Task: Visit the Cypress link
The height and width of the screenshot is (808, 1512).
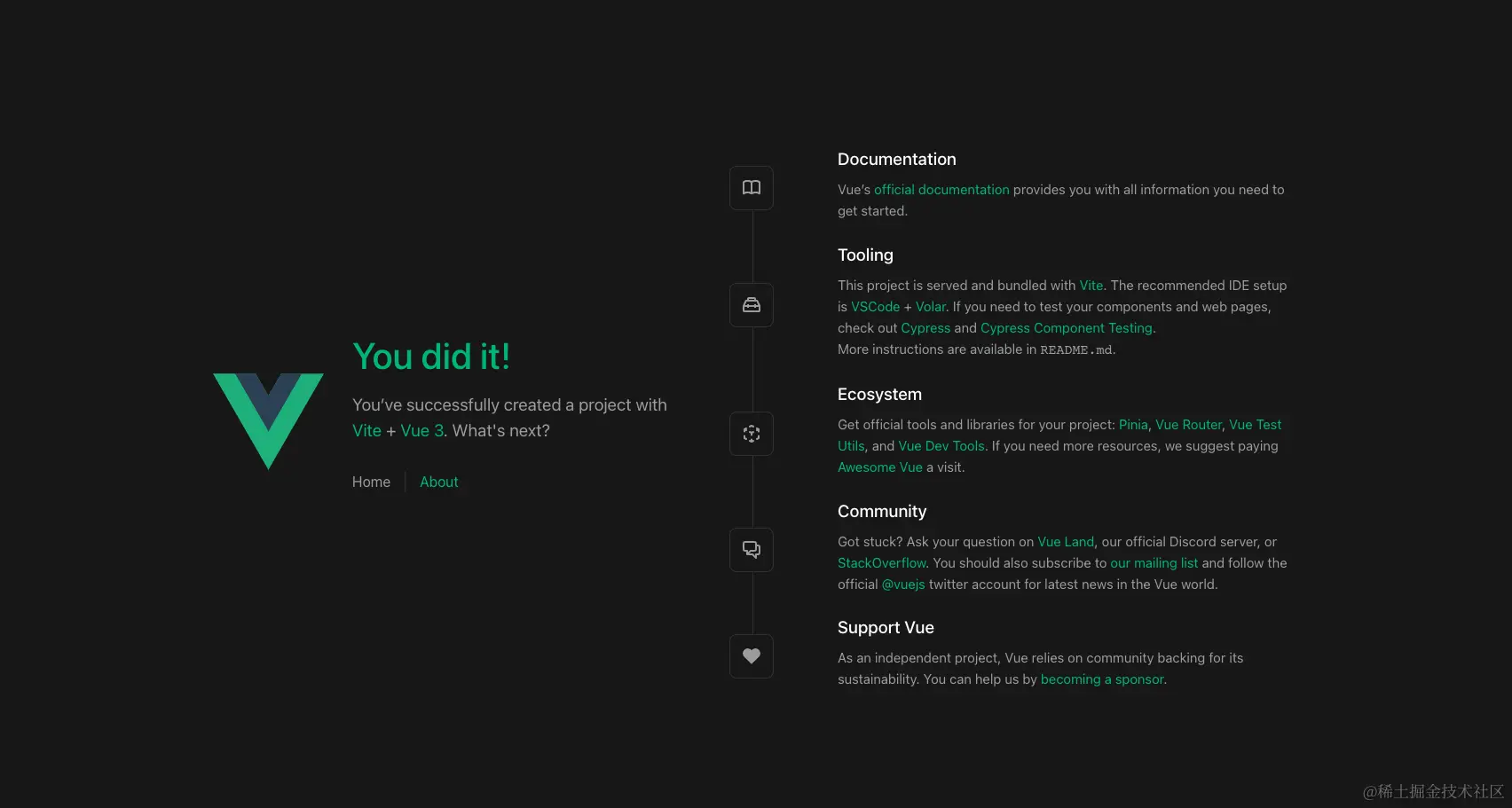Action: (x=925, y=328)
